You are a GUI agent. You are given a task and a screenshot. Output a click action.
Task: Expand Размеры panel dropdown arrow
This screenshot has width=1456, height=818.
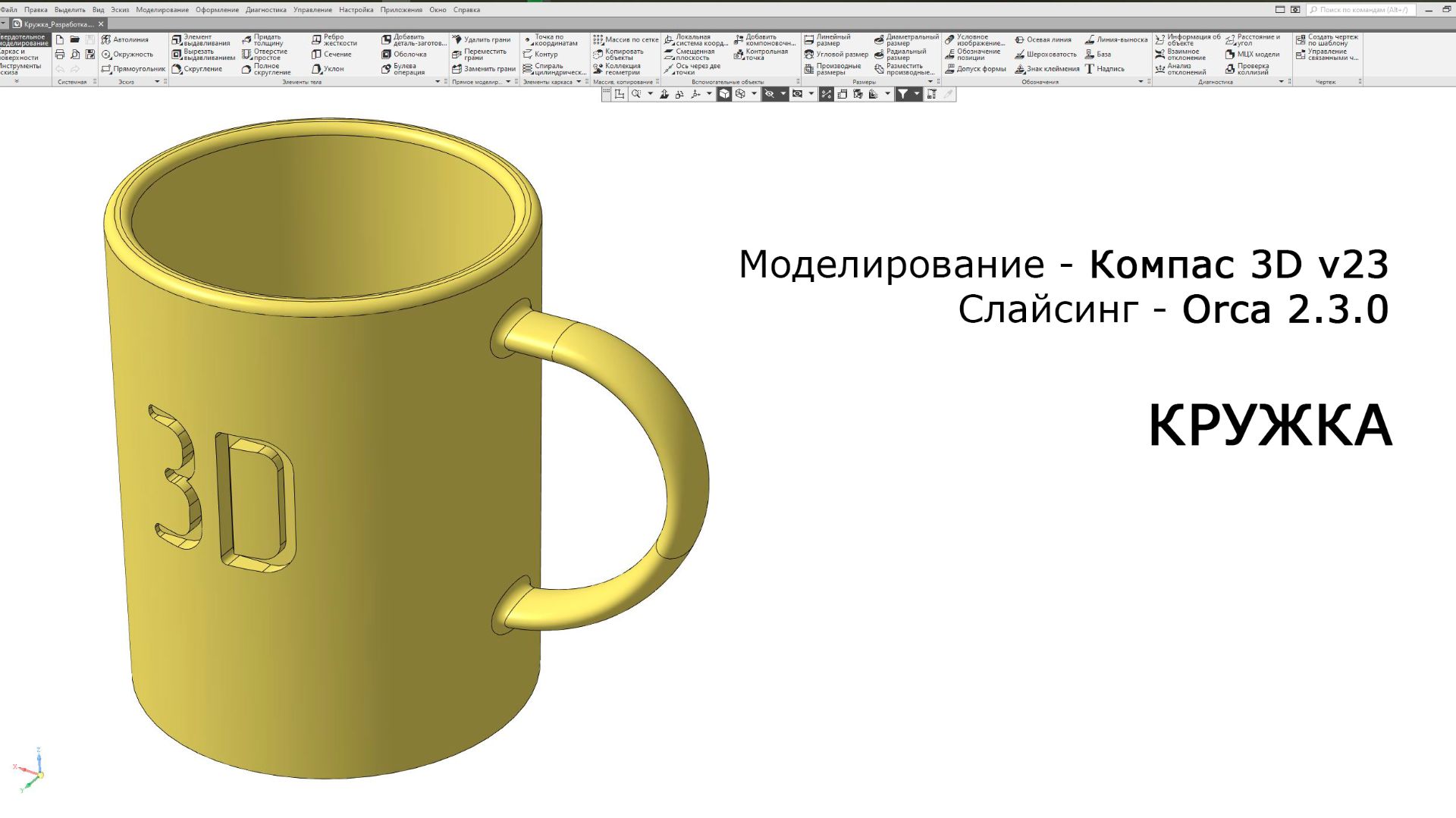point(930,82)
